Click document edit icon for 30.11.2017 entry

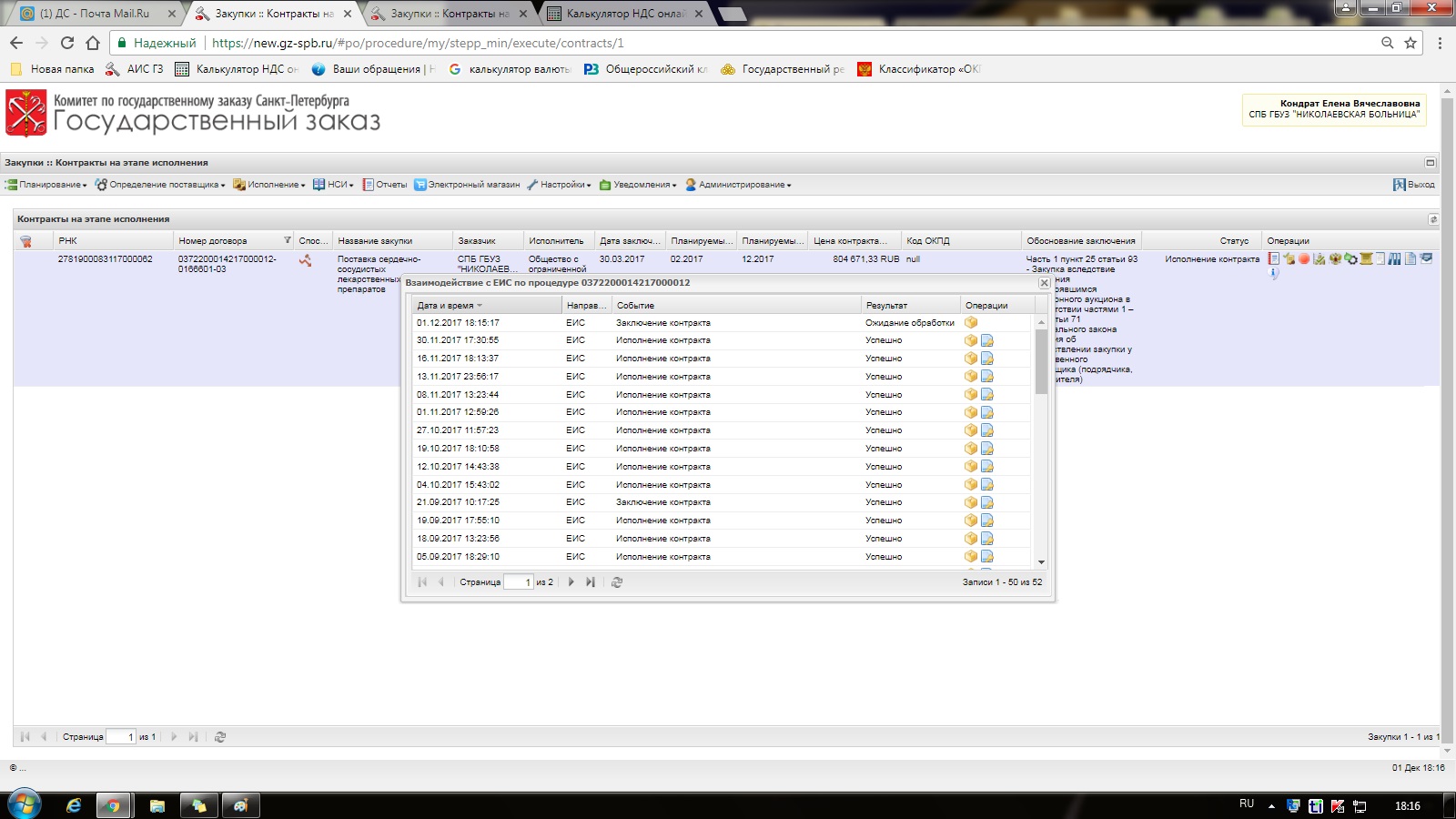[987, 340]
